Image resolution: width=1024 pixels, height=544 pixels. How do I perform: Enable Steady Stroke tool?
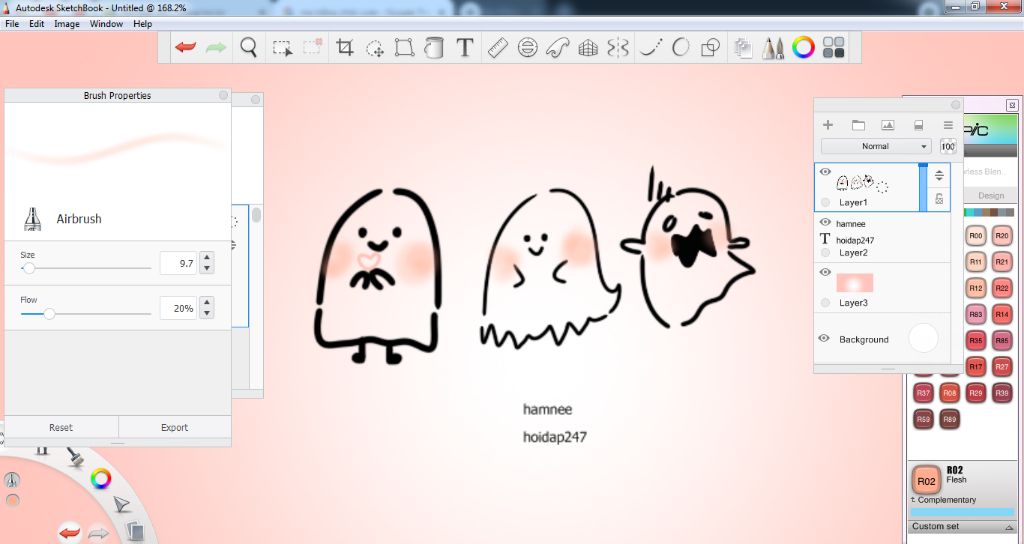[x=650, y=47]
